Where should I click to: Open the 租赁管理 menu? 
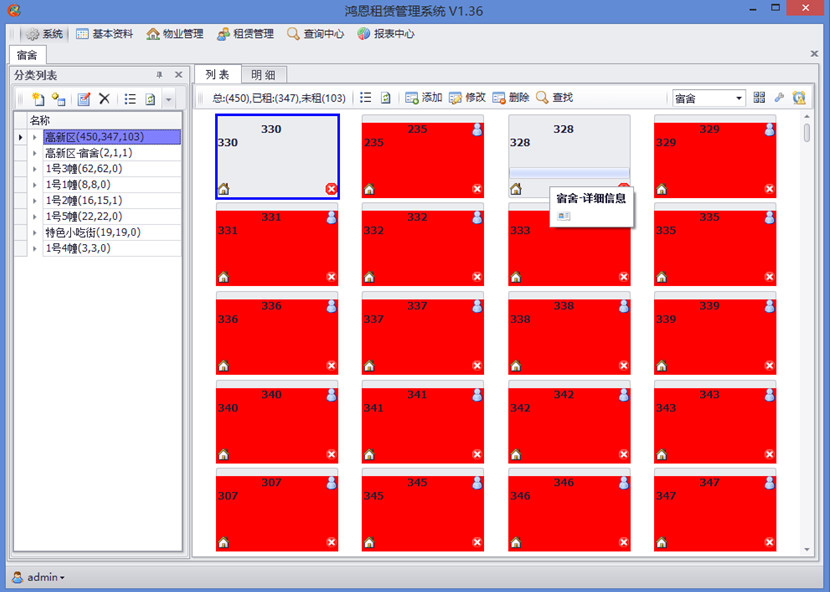tap(246, 34)
